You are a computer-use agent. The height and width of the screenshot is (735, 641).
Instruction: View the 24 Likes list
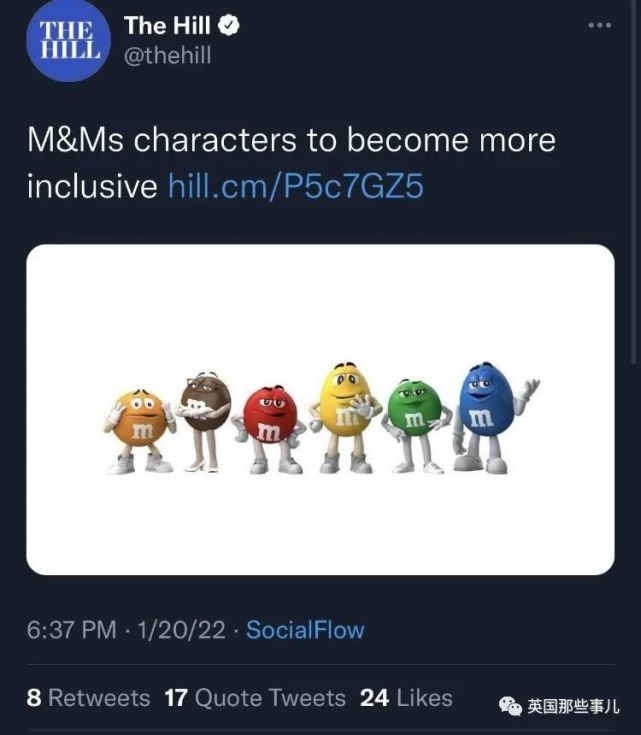coord(406,698)
